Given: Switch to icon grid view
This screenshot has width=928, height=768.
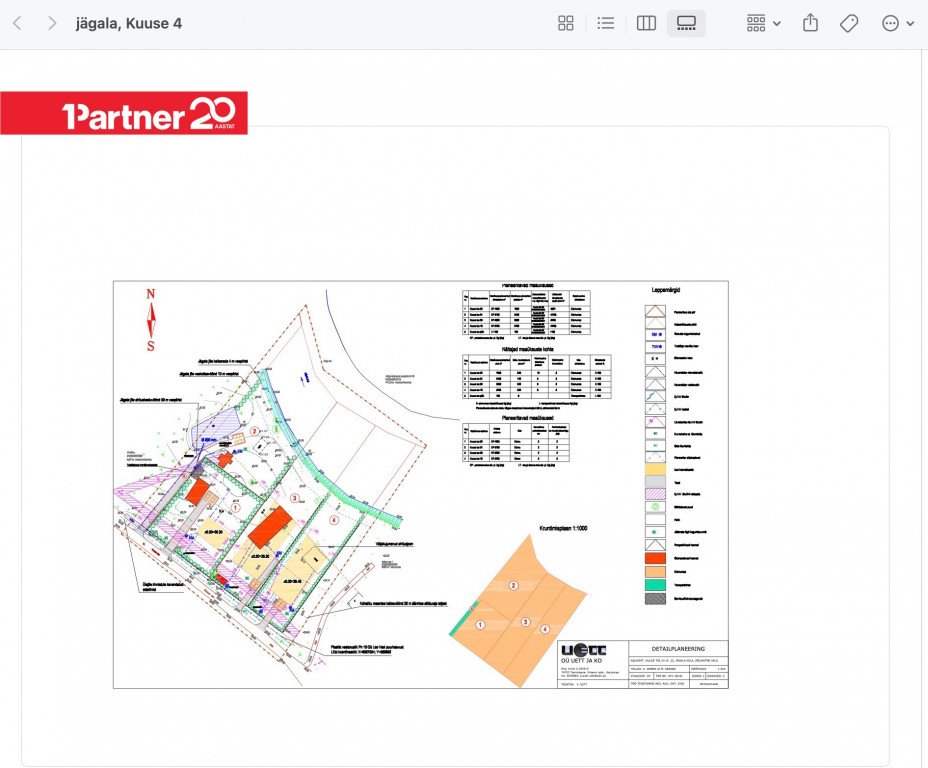Looking at the screenshot, I should (566, 23).
